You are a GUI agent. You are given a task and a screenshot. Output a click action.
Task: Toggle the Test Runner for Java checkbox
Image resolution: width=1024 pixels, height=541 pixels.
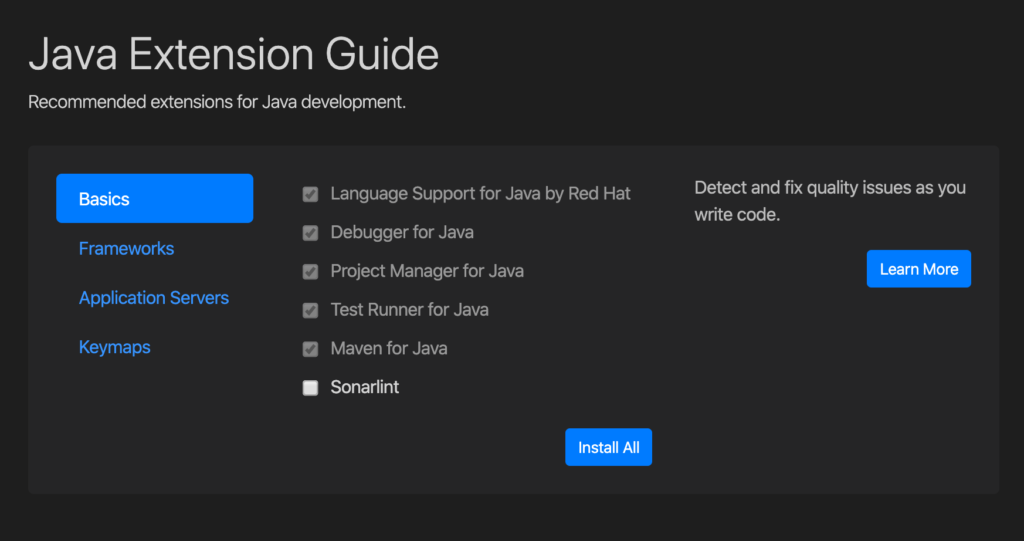click(310, 310)
